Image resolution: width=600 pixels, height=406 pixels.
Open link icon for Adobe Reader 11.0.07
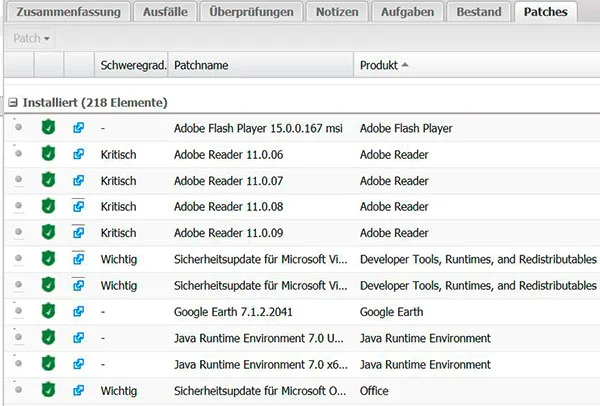78,180
